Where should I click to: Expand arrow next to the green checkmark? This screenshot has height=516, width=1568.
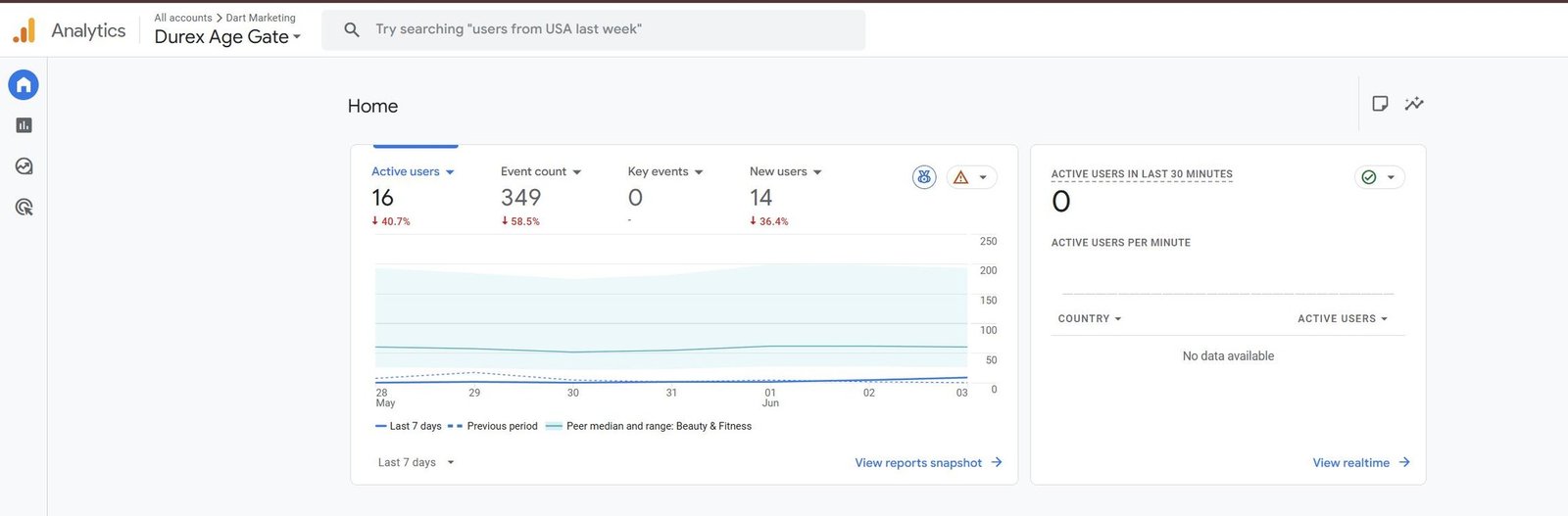click(1391, 178)
